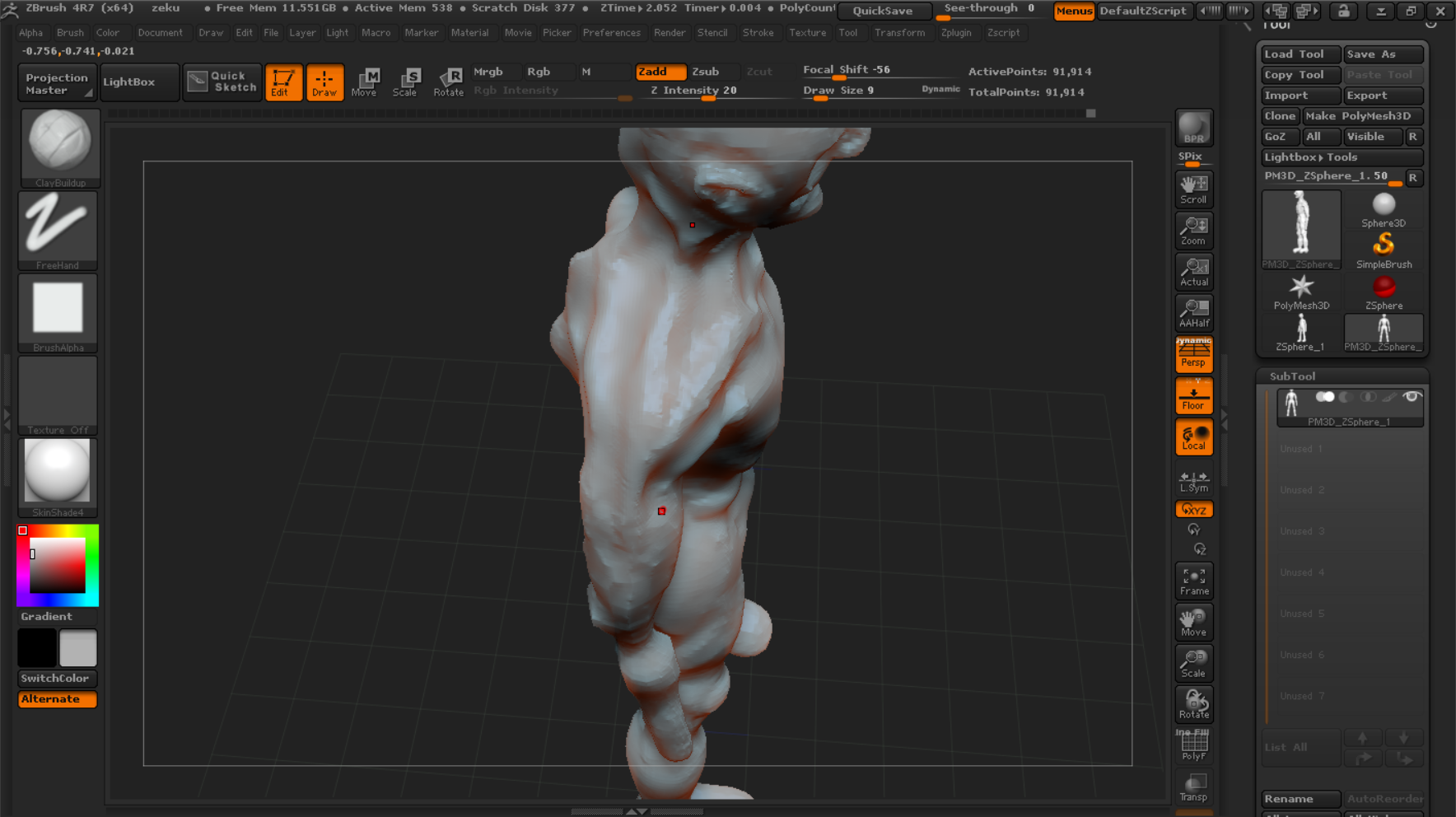Select the black secondary color swatch
Image resolution: width=1456 pixels, height=817 pixels.
37,648
